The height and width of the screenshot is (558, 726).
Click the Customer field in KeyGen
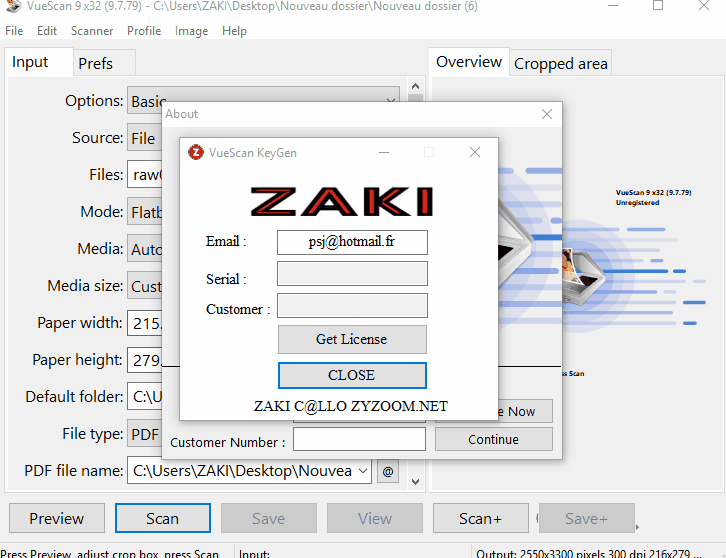(352, 305)
